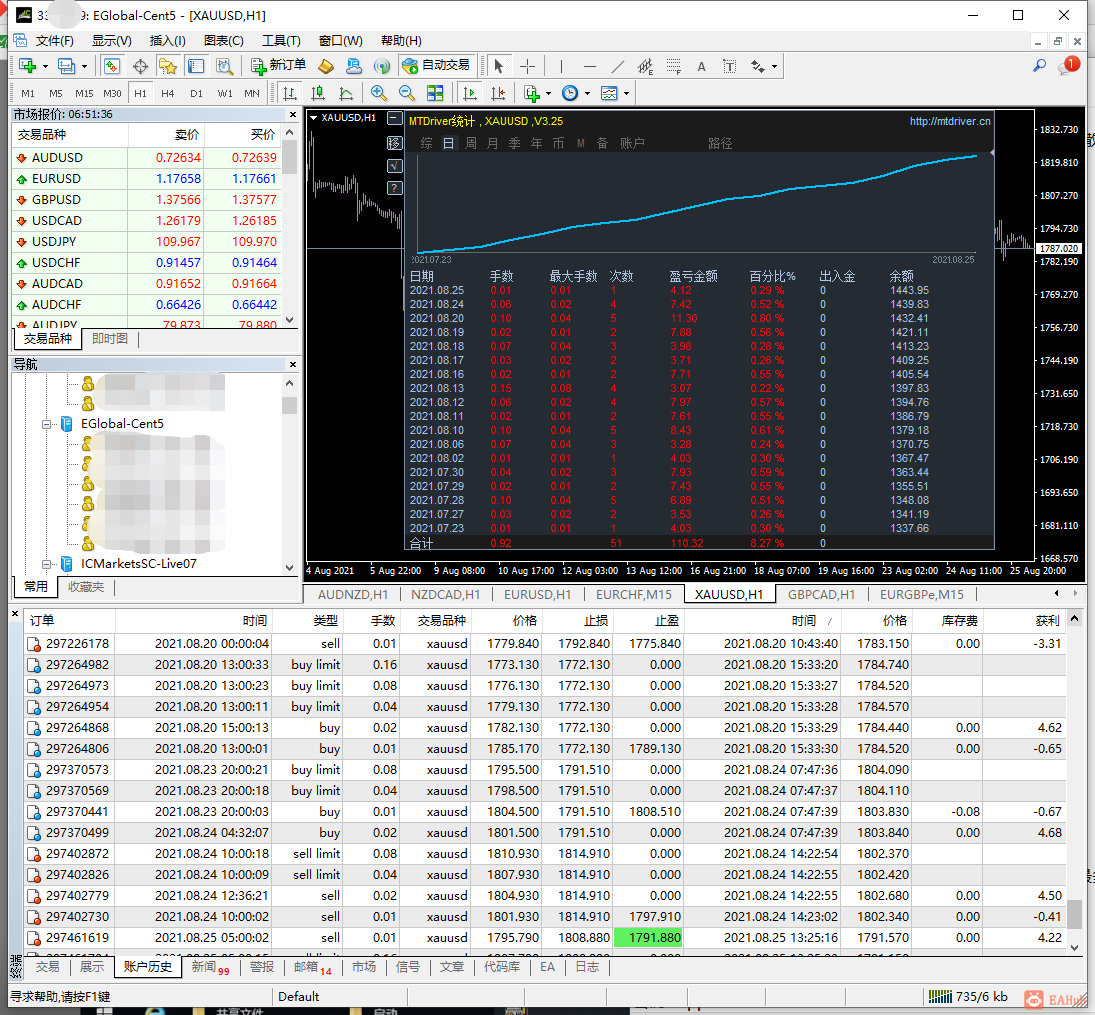
Task: Toggle the Navigator folder-star icon
Action: tap(168, 66)
